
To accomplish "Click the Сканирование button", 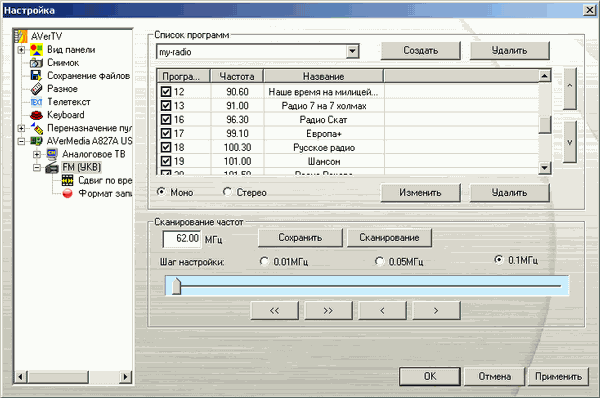I will 389,238.
